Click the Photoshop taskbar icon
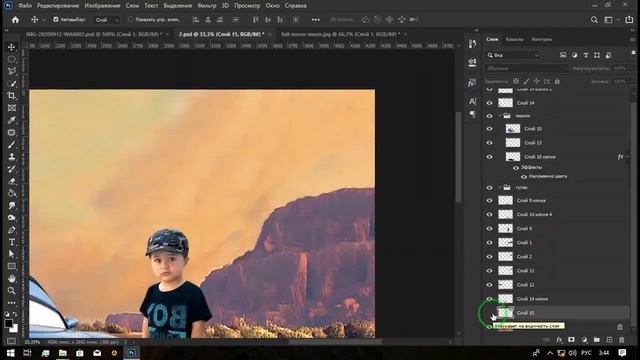 [x=131, y=353]
